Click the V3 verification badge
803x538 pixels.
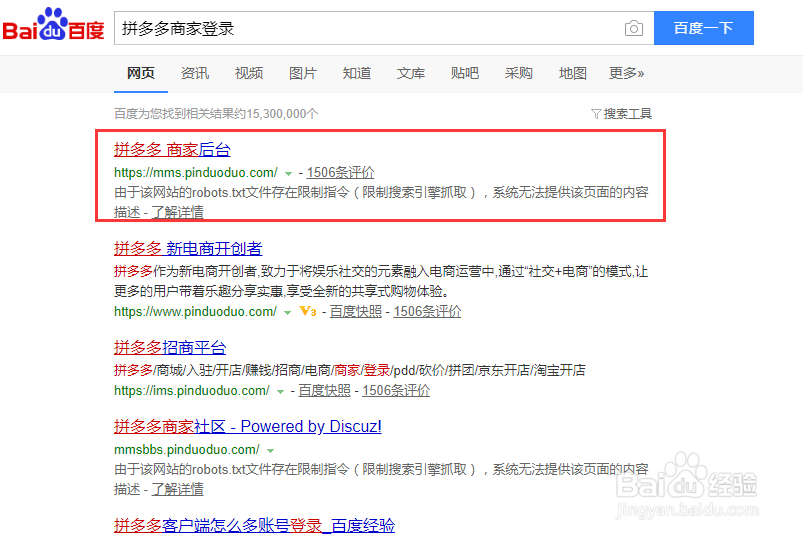pos(308,311)
